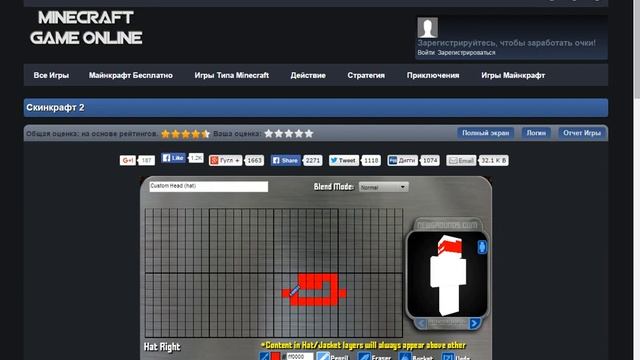Click the Undo tool icon
This screenshot has width=640, height=360.
coord(448,357)
